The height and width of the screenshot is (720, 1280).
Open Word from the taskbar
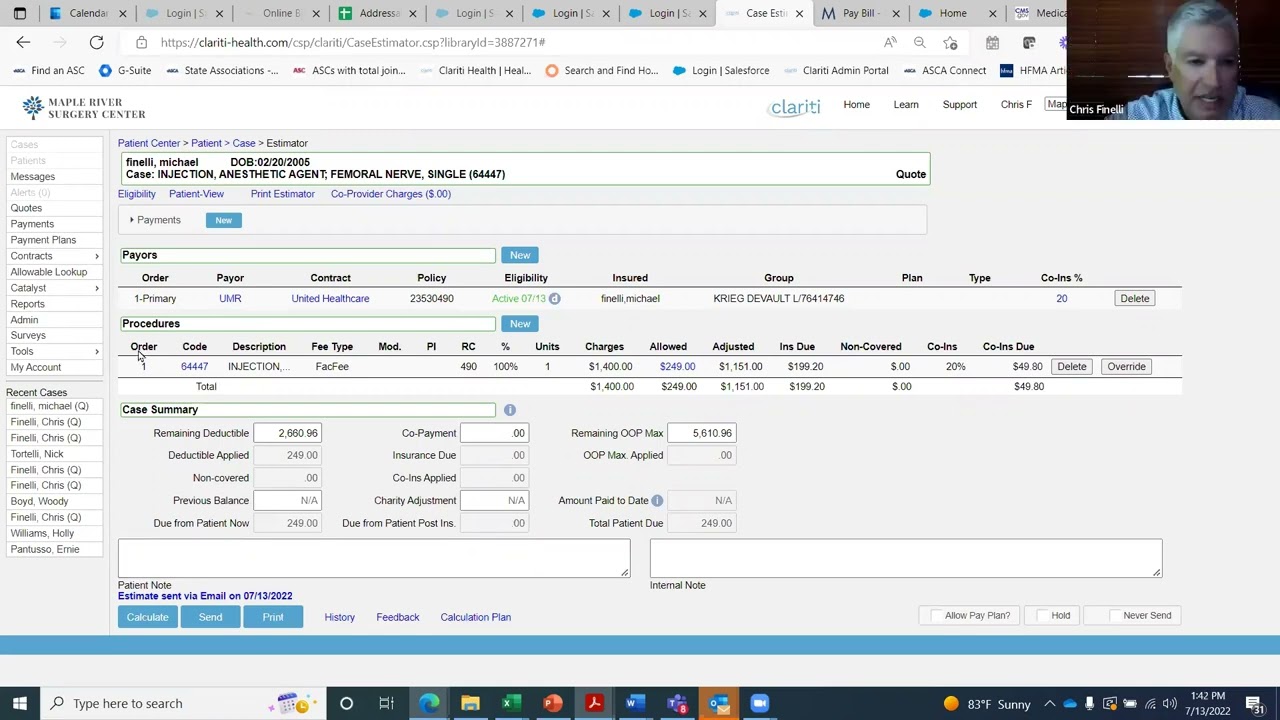635,703
